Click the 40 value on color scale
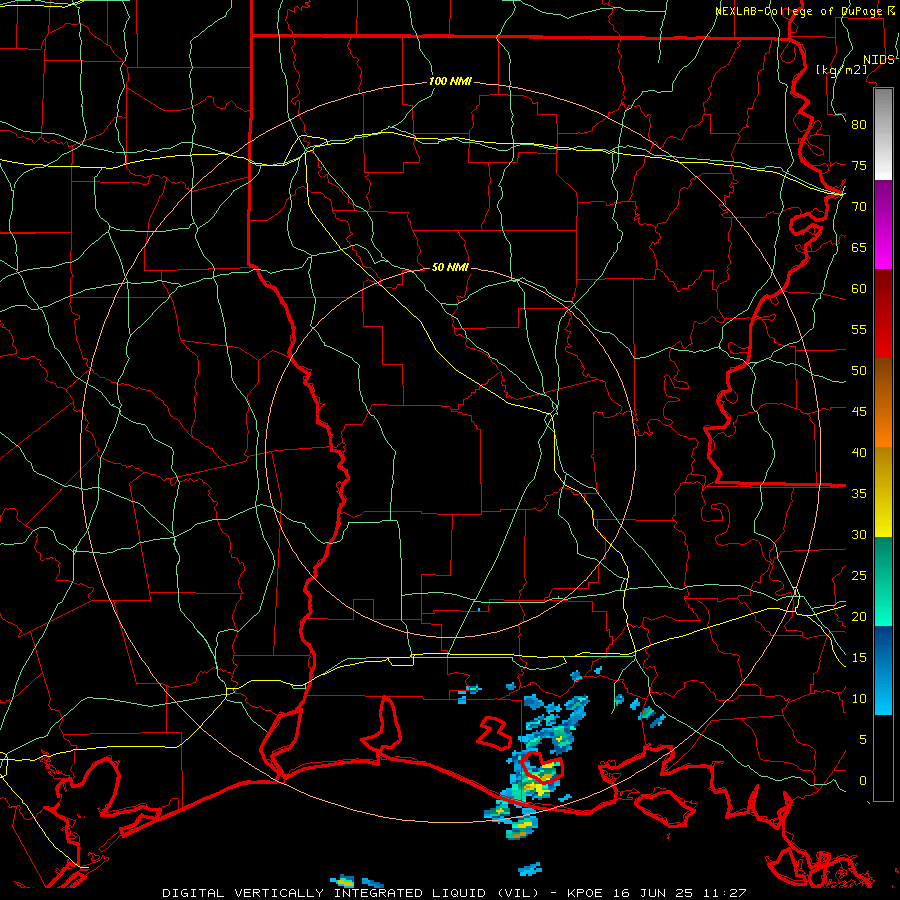 (x=859, y=453)
